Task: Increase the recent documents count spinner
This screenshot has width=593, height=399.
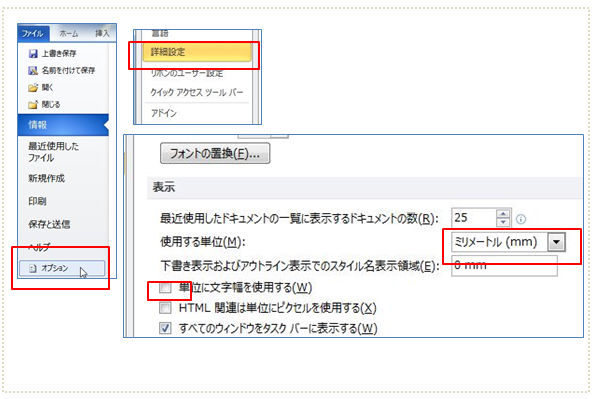Action: pos(503,214)
